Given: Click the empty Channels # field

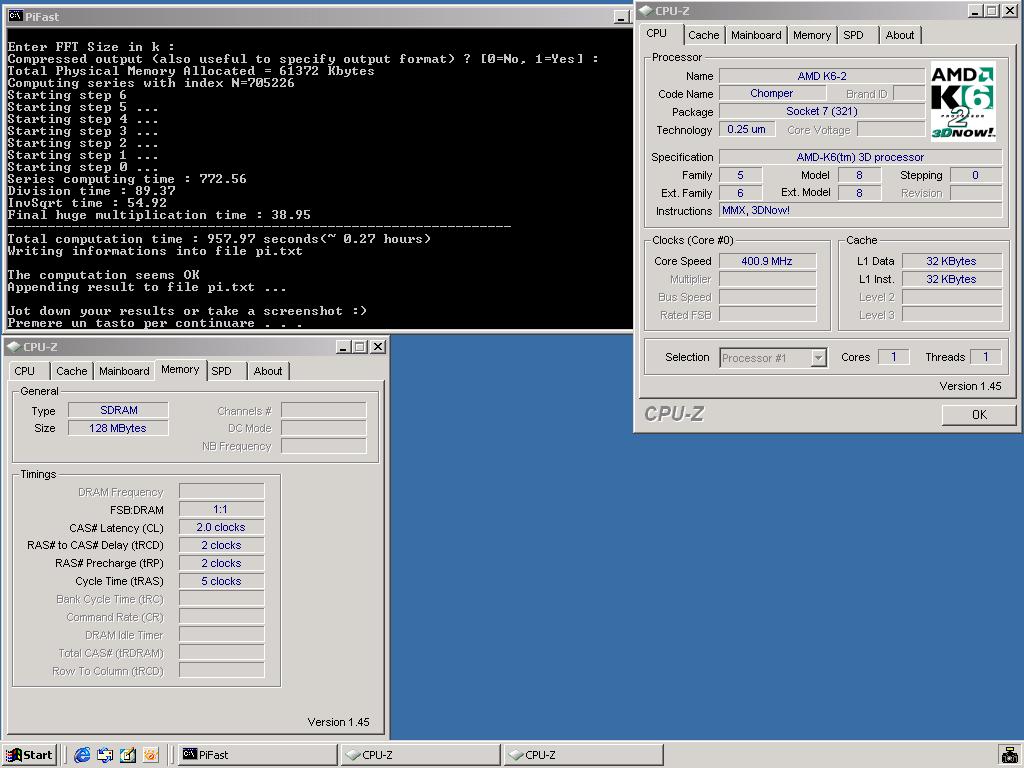Looking at the screenshot, I should (323, 411).
